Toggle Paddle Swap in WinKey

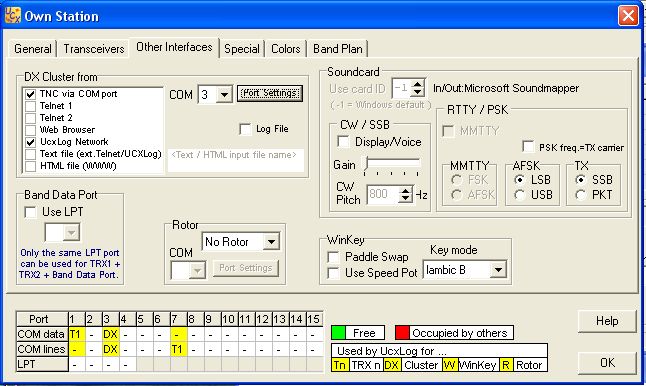coord(333,257)
